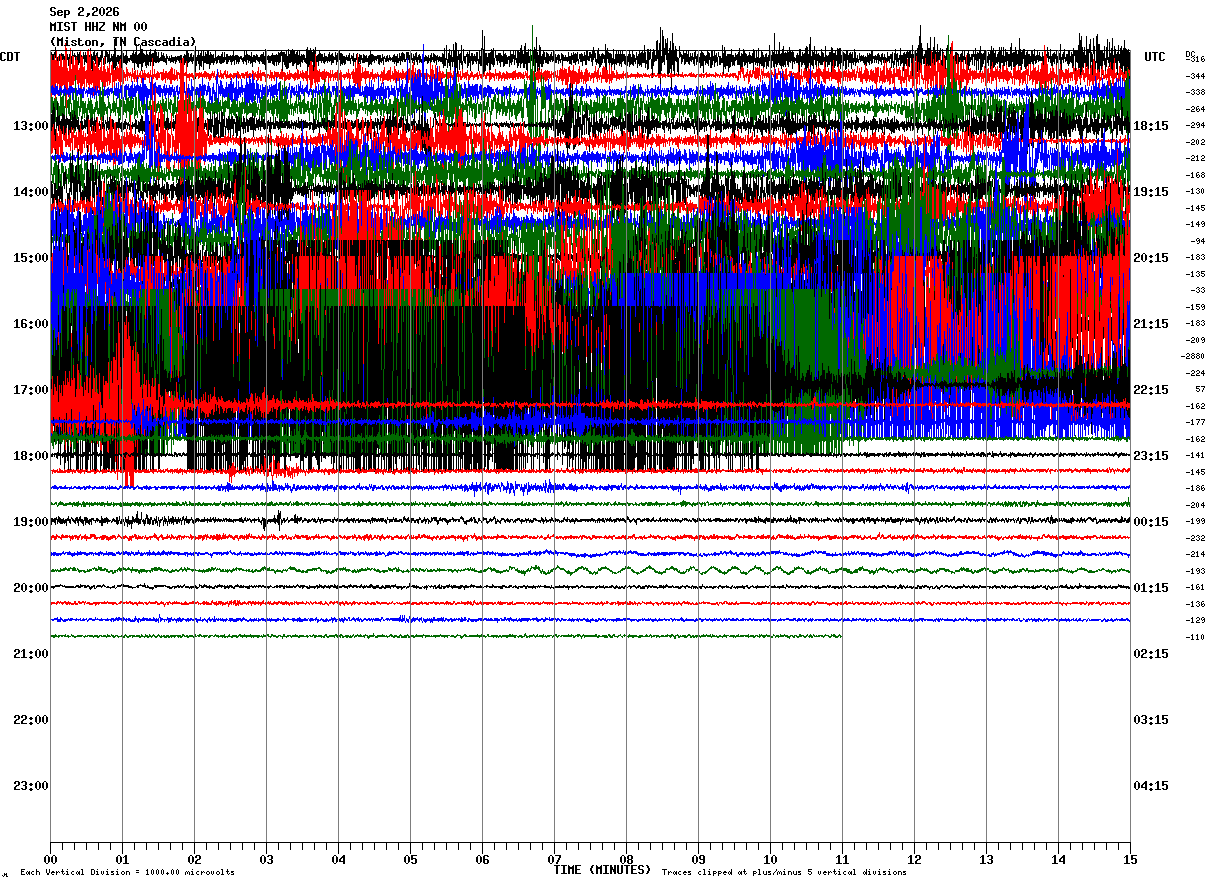Select the 04:15 UTC hour label

coord(1150,786)
